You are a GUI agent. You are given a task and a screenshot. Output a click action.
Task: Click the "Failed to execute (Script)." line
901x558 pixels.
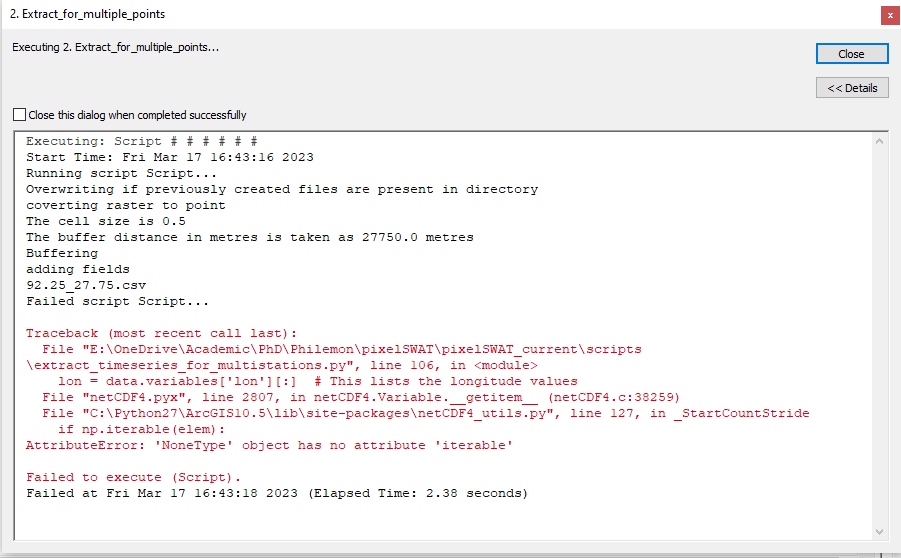(134, 477)
